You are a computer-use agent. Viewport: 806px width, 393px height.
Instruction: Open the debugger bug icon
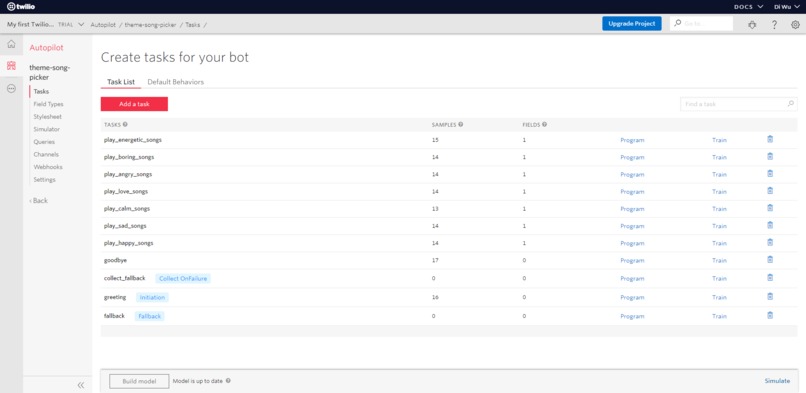click(752, 24)
